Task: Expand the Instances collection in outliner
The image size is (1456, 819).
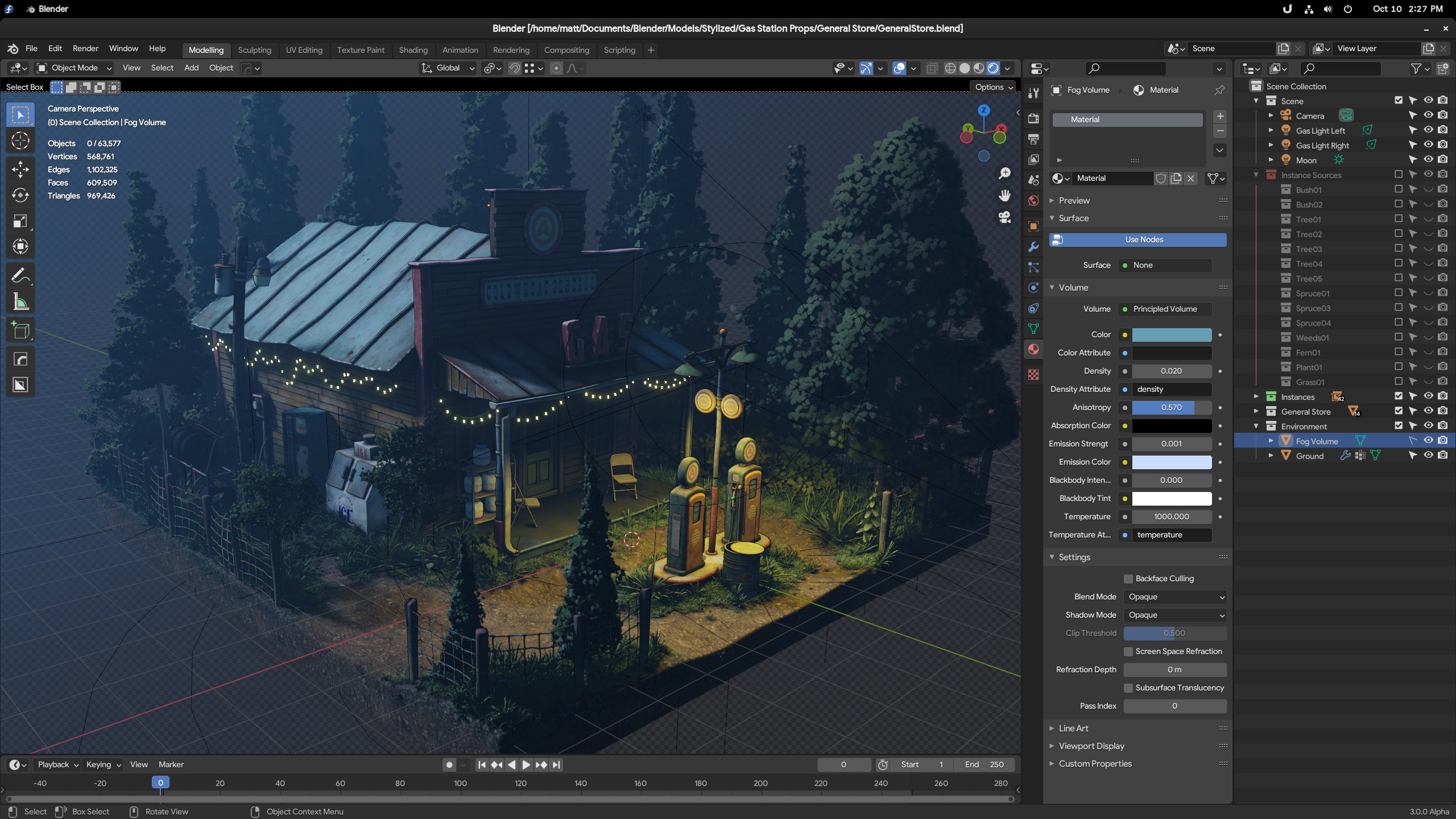Action: click(x=1256, y=396)
